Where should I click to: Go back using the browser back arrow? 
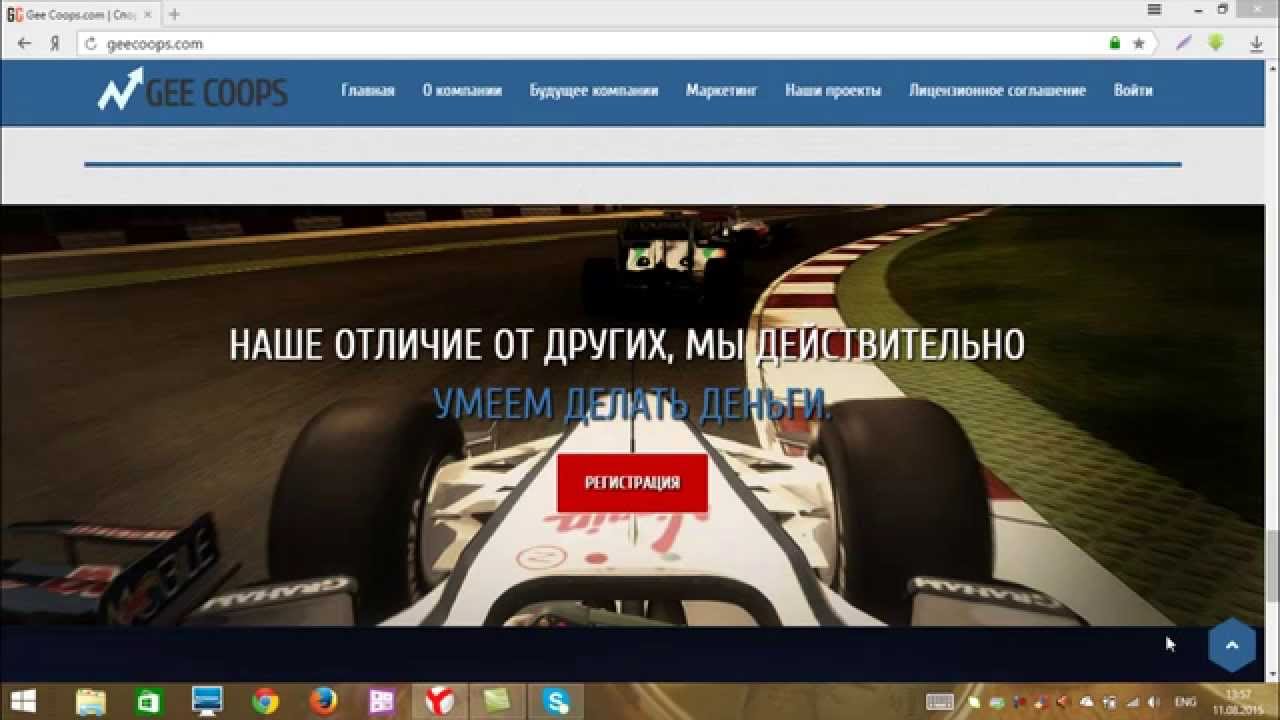coord(24,43)
